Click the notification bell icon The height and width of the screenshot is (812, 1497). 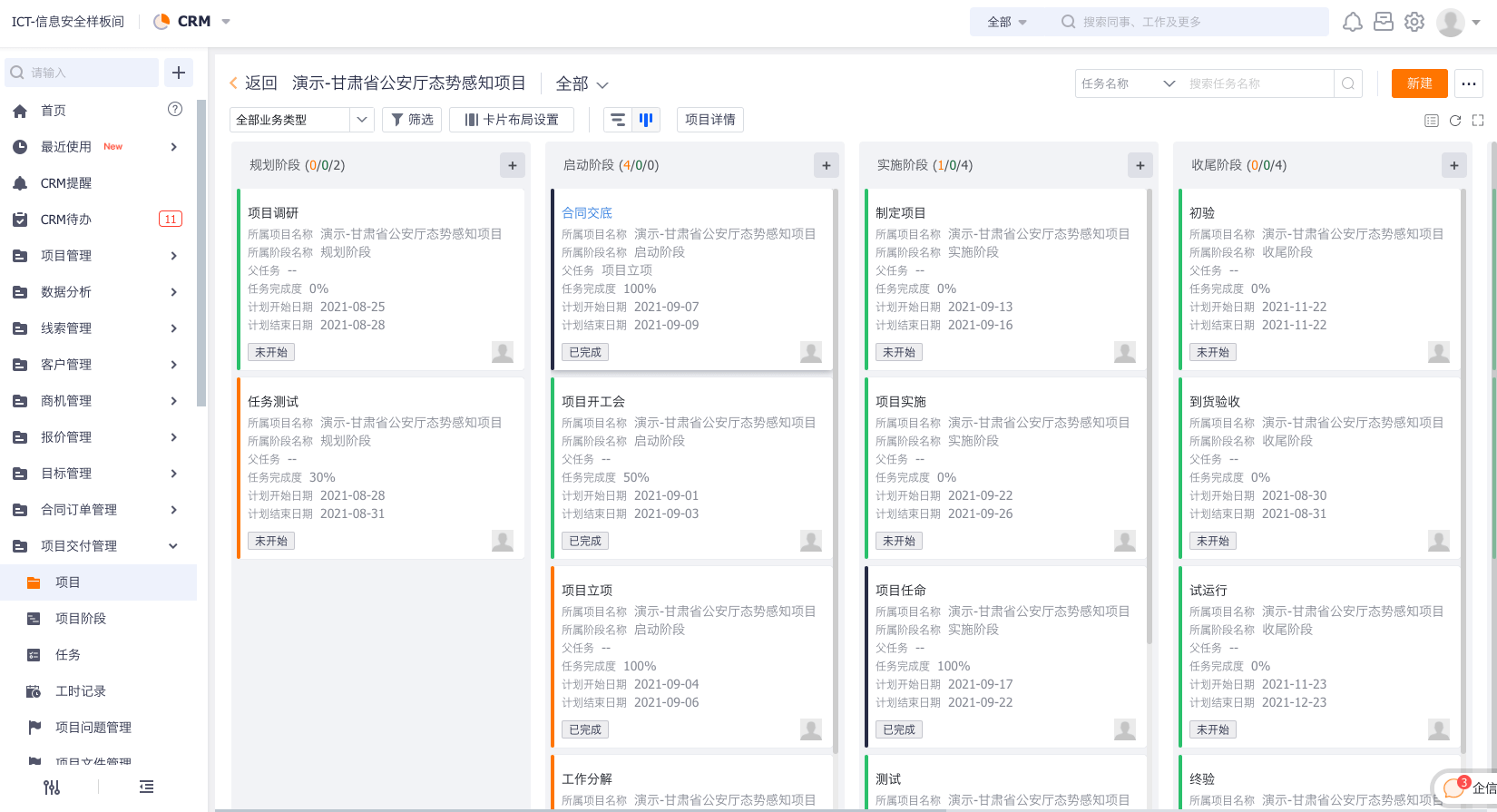tap(1352, 22)
